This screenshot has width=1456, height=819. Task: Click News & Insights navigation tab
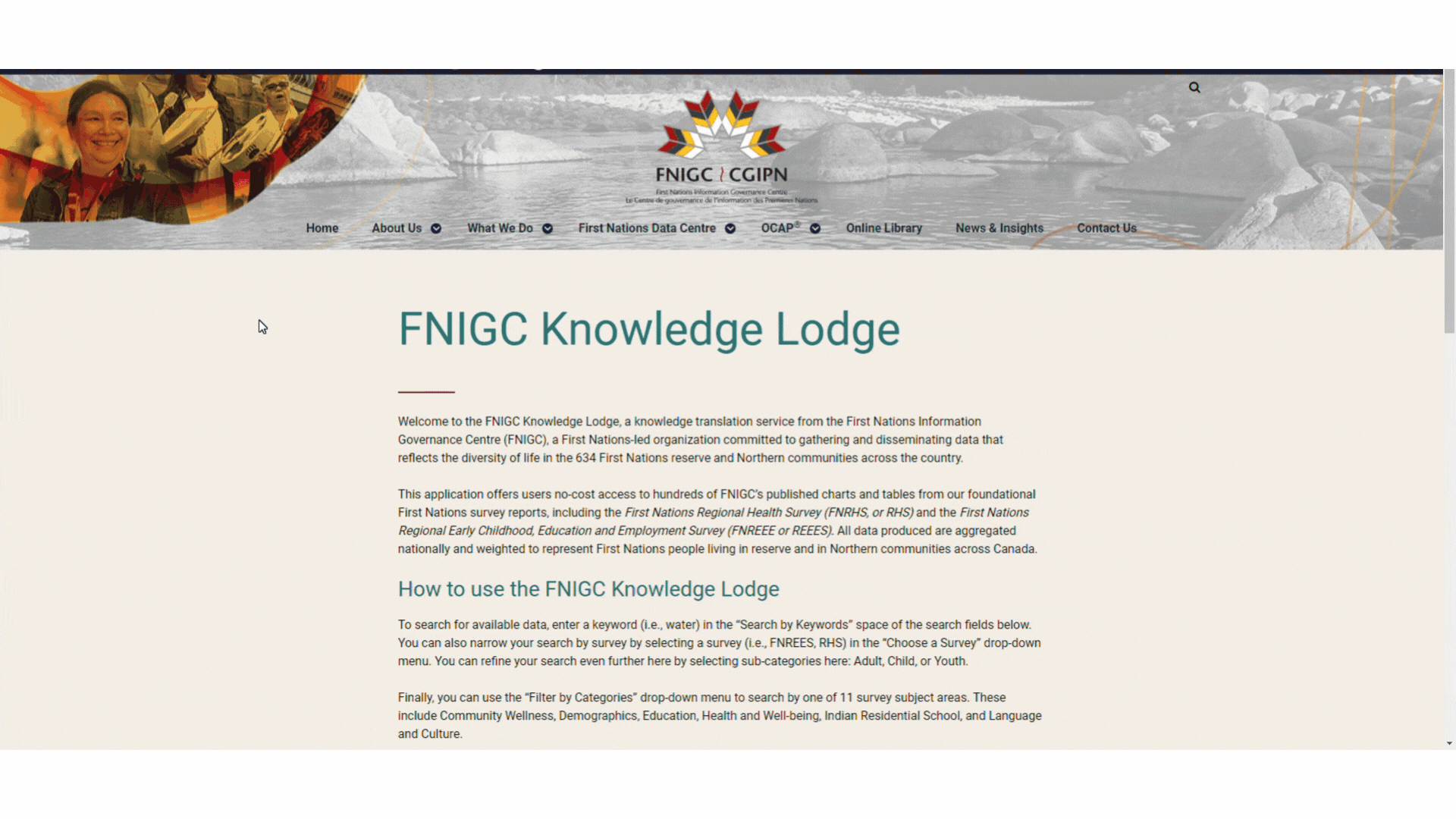[999, 228]
